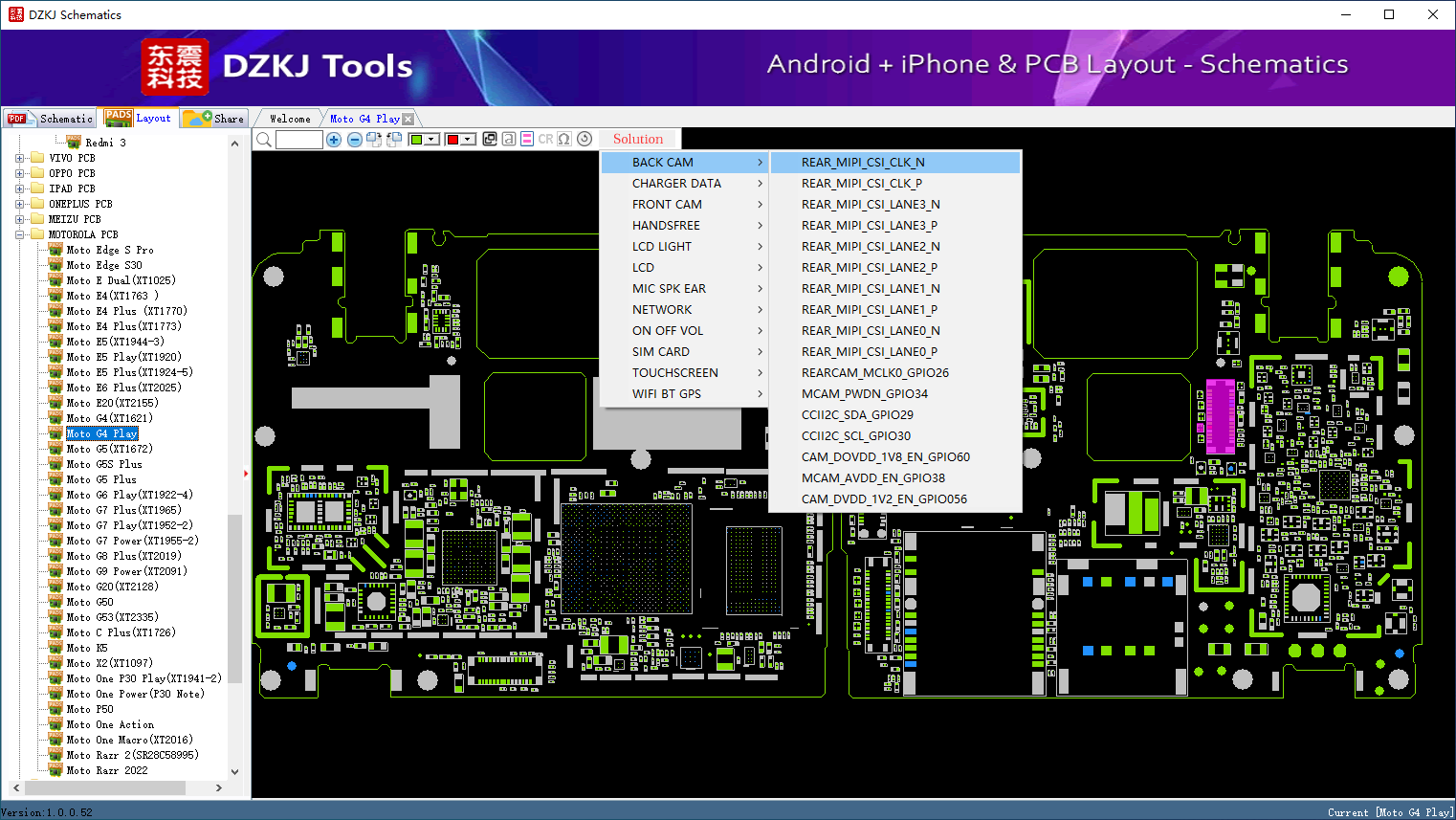This screenshot has height=820, width=1456.
Task: Click the circular reset view icon
Action: point(585,140)
